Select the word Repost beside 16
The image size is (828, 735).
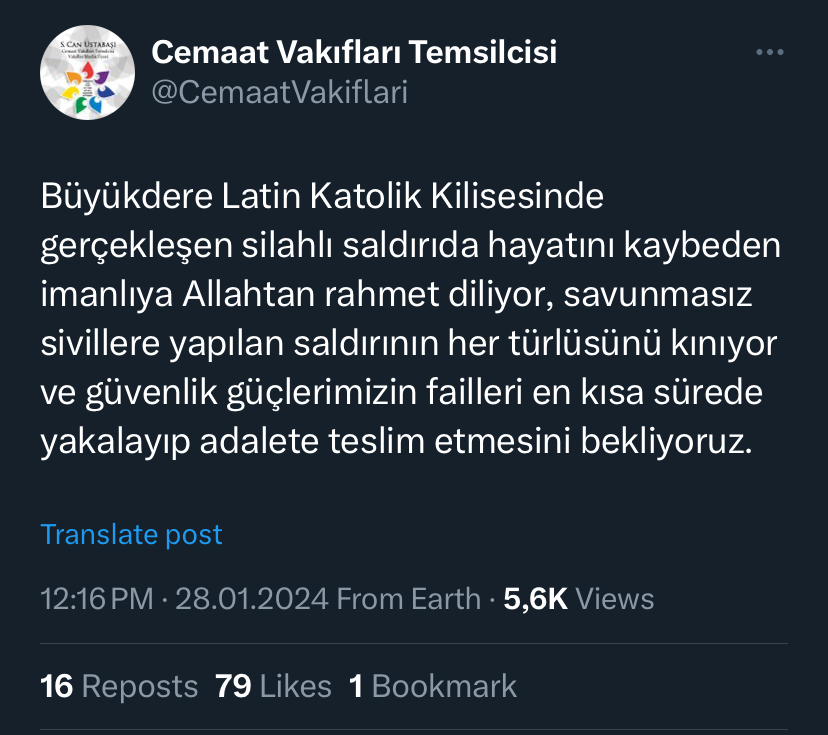pyautogui.click(x=139, y=686)
